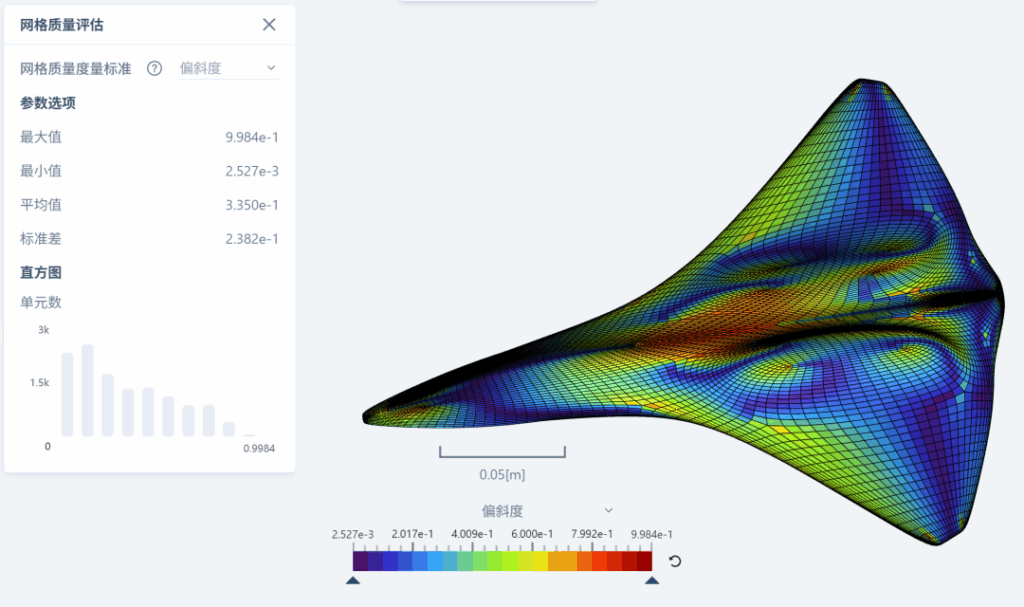Image resolution: width=1024 pixels, height=607 pixels.
Task: Click the dark red end of color bar
Action: [644, 562]
